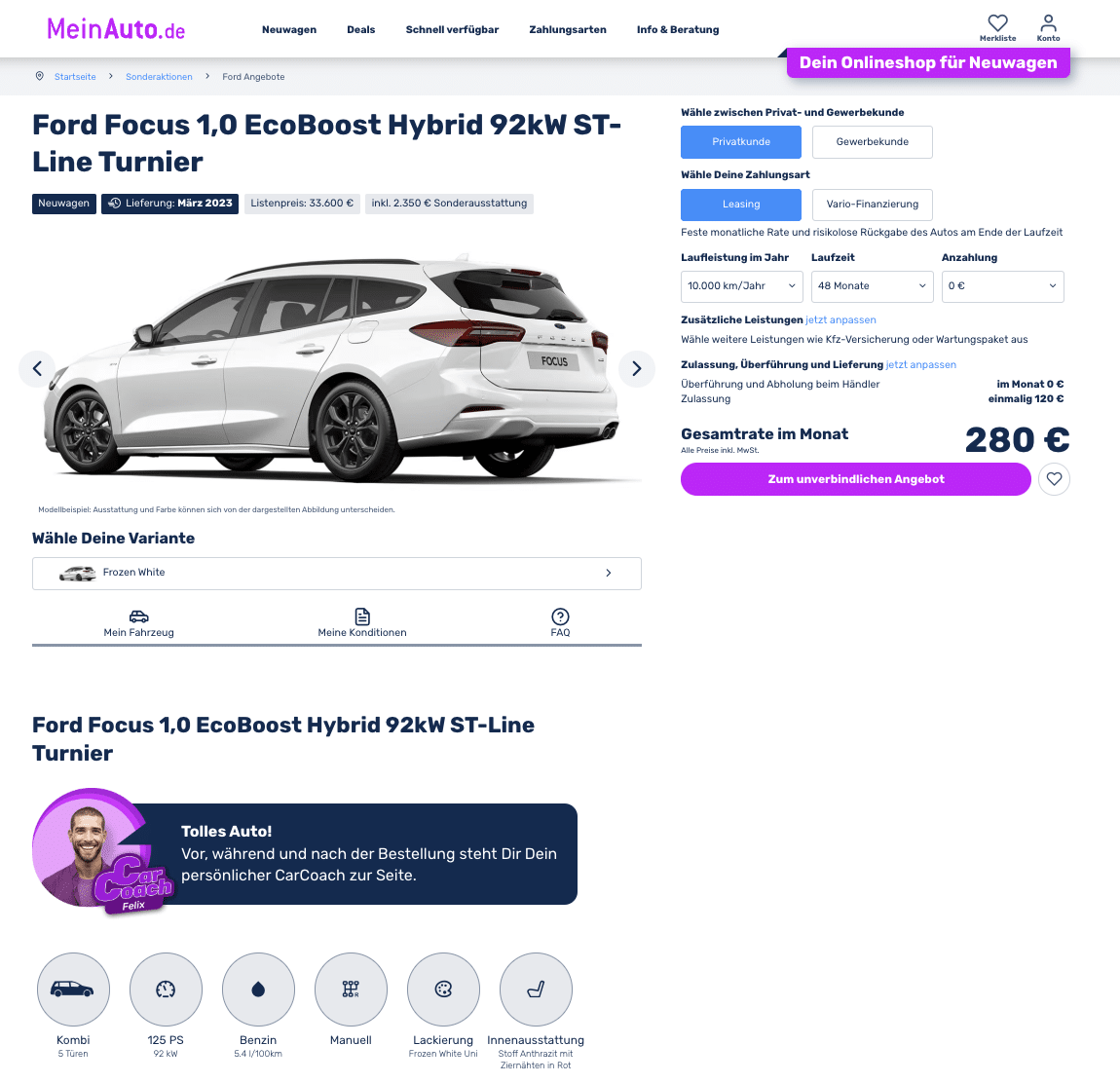1120x1083 pixels.
Task: Switch to the Meine Konditionen tab
Action: [362, 623]
